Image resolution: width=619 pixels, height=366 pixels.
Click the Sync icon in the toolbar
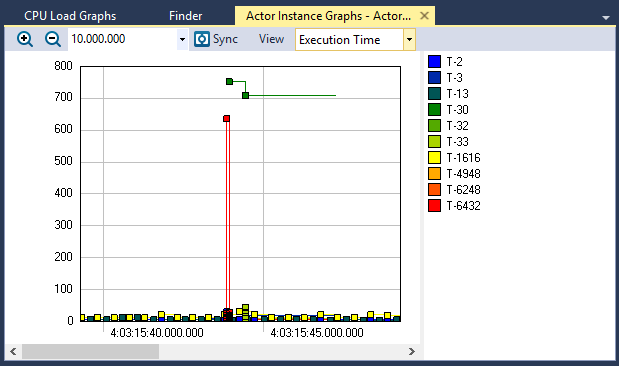pyautogui.click(x=202, y=39)
